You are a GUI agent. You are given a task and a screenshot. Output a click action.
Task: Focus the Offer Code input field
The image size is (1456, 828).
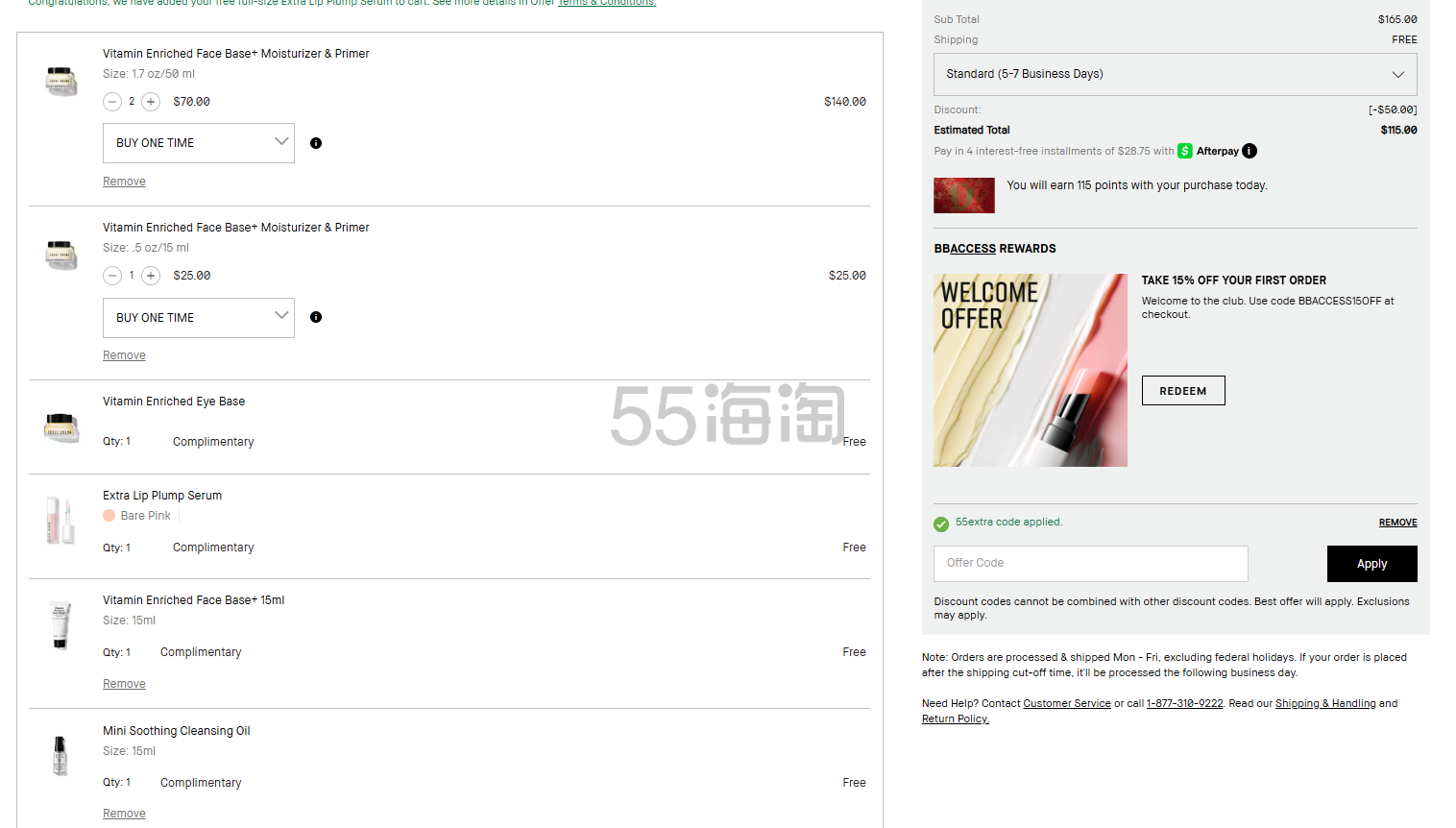[1091, 564]
